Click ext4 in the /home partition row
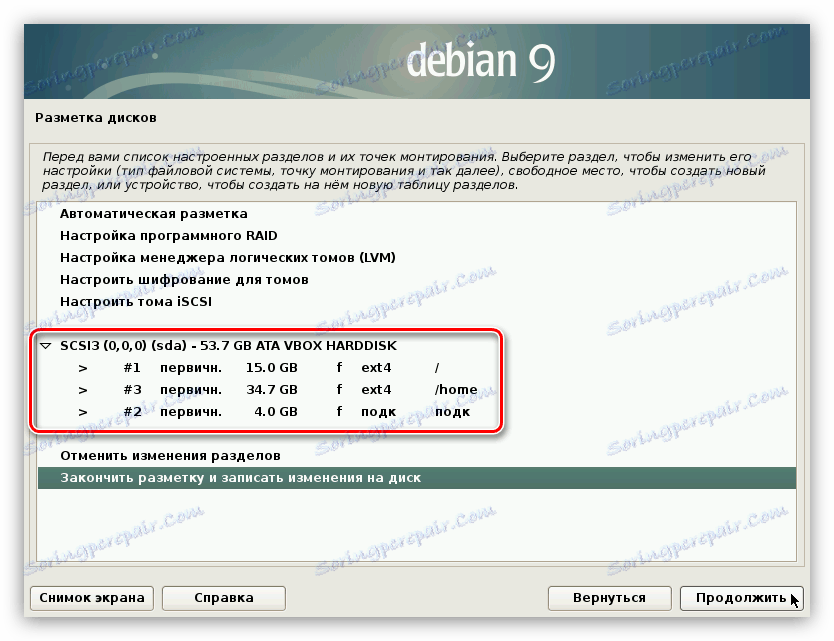 click(376, 389)
